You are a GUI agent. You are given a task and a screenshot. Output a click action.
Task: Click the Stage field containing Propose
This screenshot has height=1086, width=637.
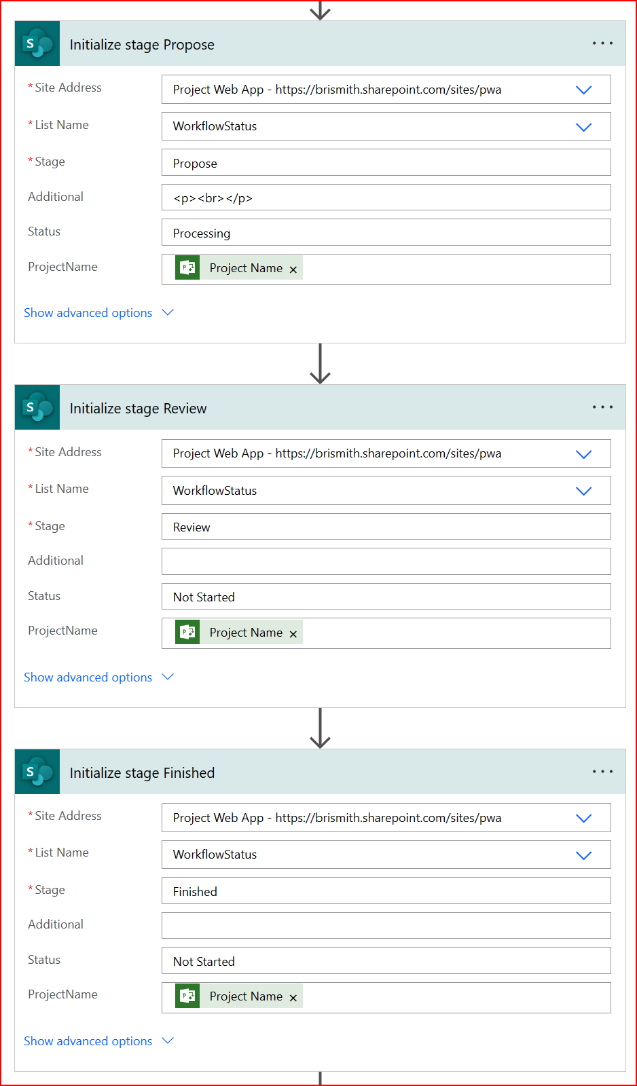pos(386,163)
